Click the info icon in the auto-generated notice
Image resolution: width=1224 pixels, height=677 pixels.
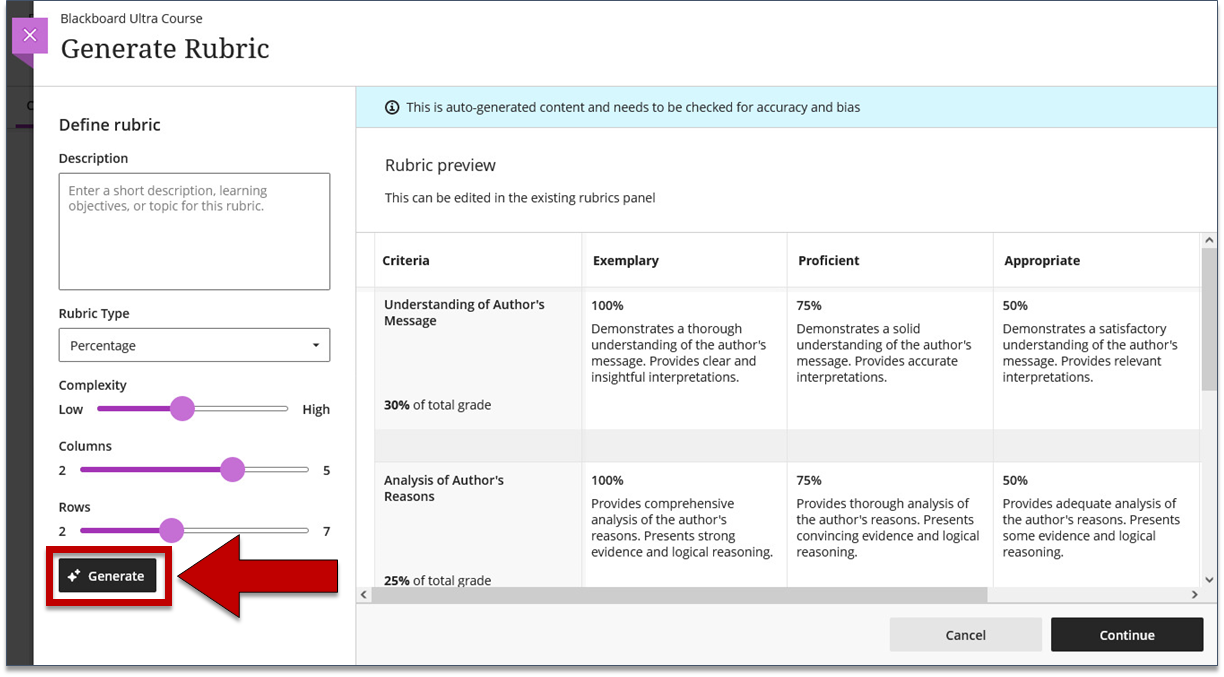pos(392,107)
